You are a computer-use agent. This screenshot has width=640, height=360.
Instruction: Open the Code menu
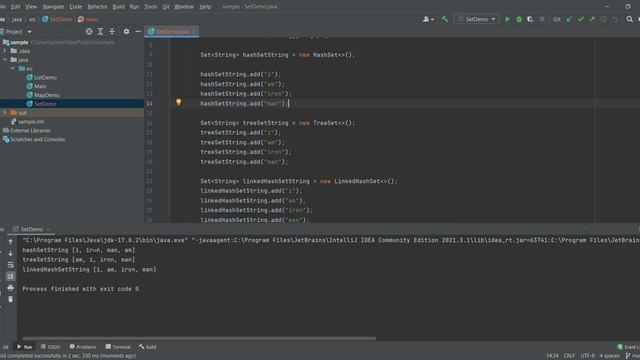coord(76,7)
